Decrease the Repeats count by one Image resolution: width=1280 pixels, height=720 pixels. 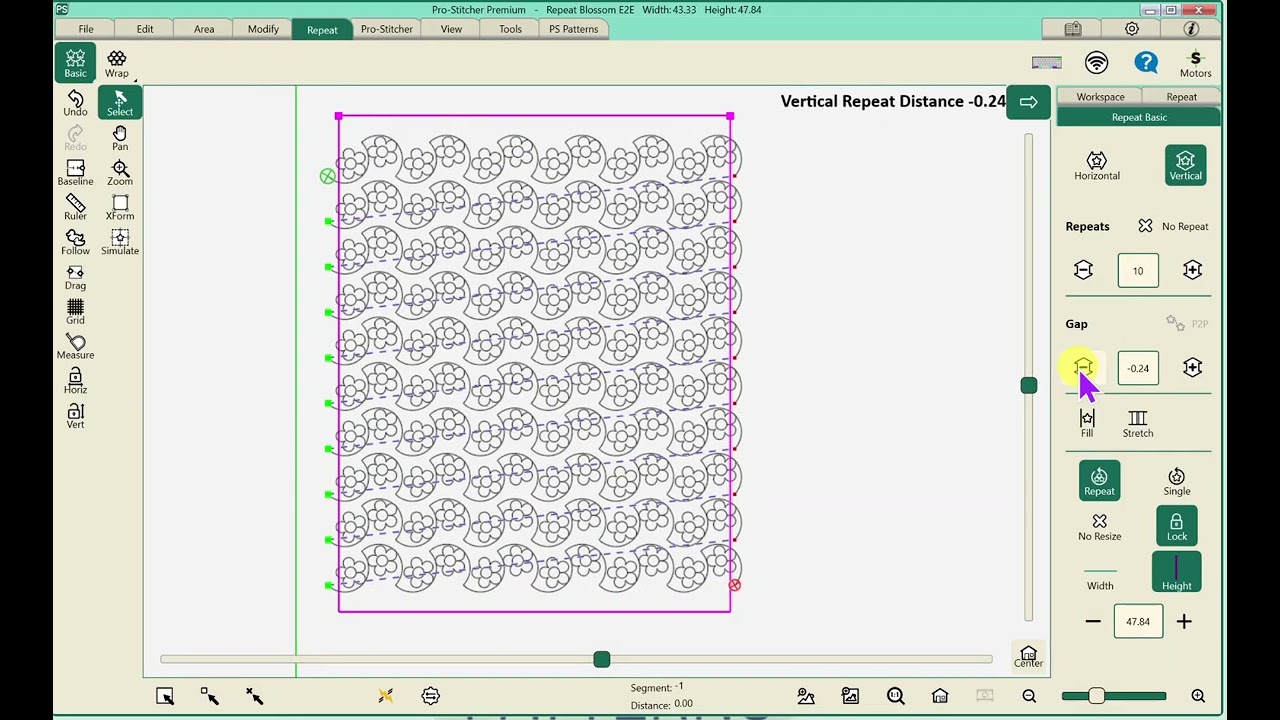pyautogui.click(x=1083, y=270)
